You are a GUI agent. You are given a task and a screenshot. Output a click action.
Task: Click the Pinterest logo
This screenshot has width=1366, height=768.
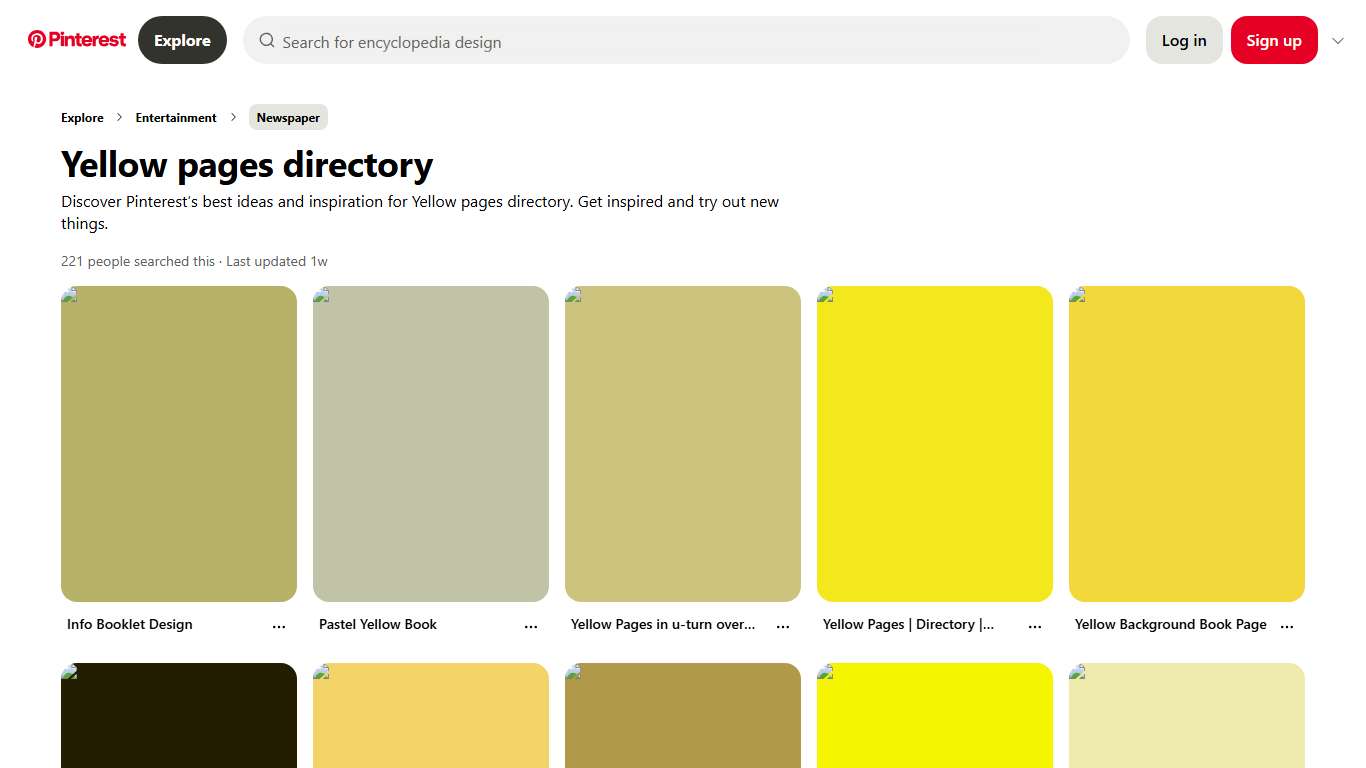(76, 39)
